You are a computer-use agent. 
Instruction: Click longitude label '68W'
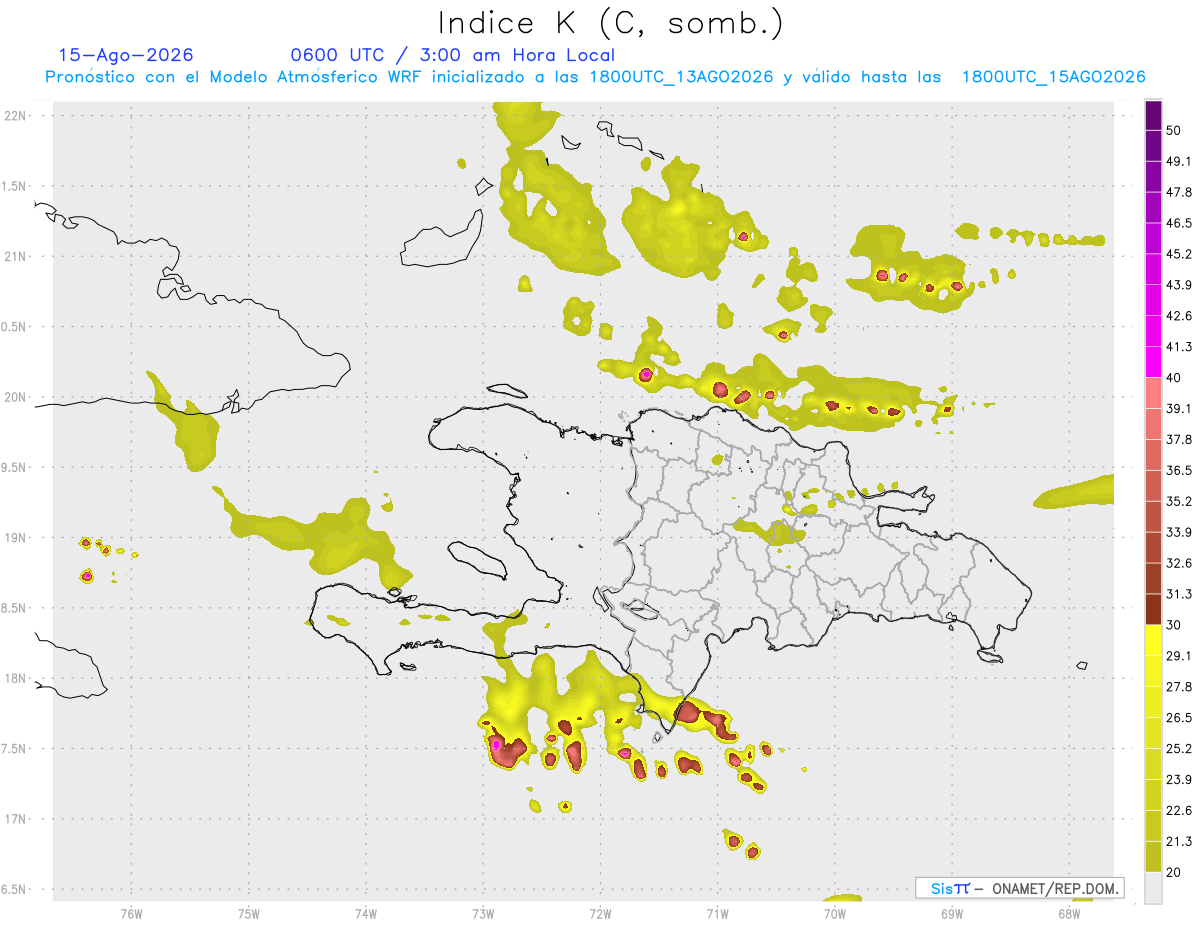click(x=1069, y=913)
